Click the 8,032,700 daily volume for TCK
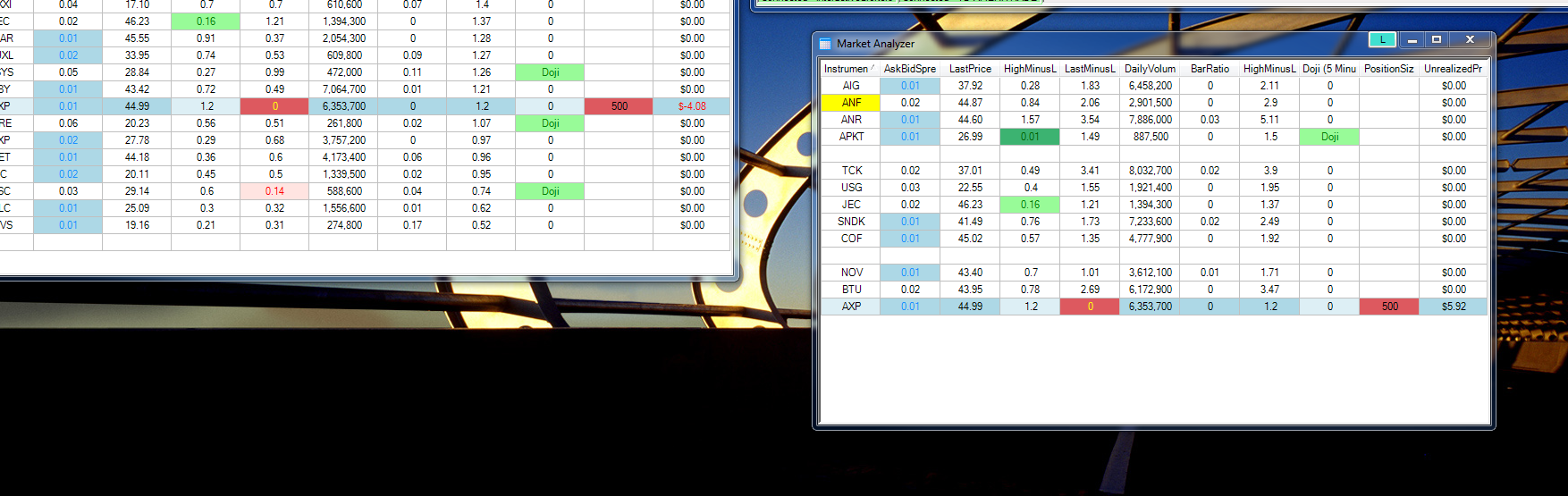 coord(1150,171)
